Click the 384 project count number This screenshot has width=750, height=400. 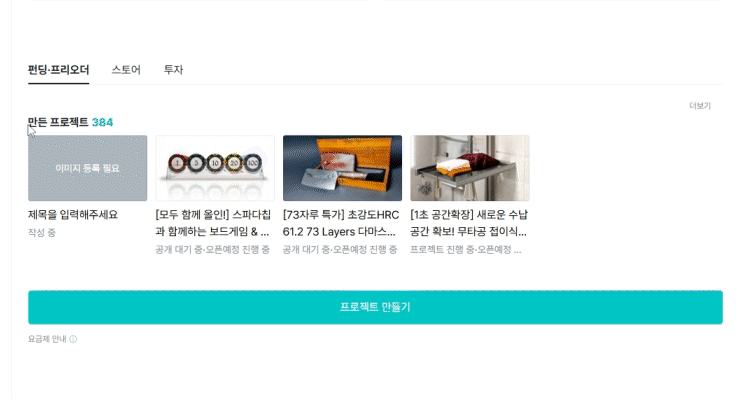point(102,122)
